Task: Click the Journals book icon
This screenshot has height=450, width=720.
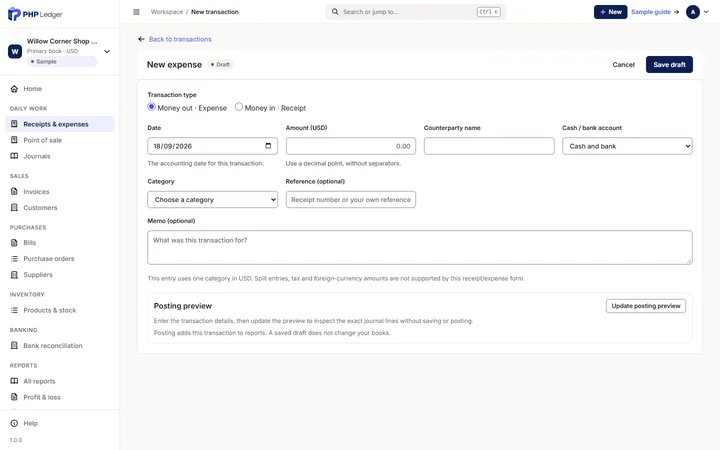Action: click(x=14, y=156)
